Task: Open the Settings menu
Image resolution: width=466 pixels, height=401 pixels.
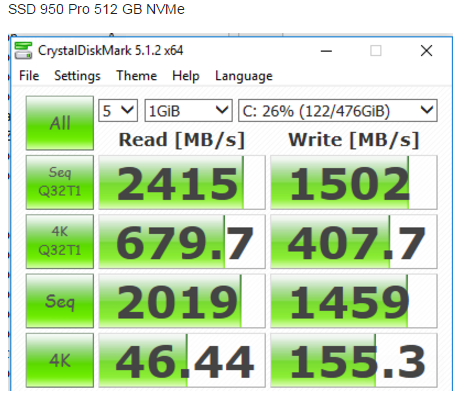Action: click(77, 76)
